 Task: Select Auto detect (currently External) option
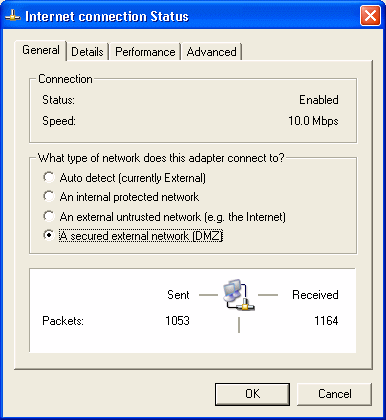(x=124, y=178)
